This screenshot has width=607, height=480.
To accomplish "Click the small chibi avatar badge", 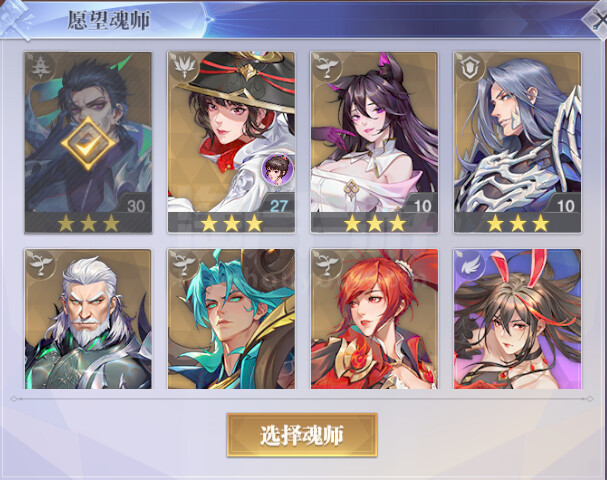I will 277,169.
